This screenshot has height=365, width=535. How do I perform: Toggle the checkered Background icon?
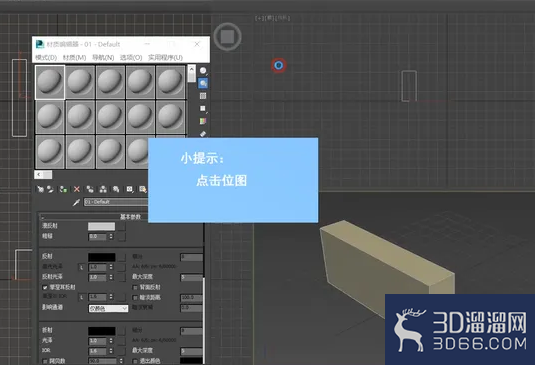pyautogui.click(x=203, y=96)
